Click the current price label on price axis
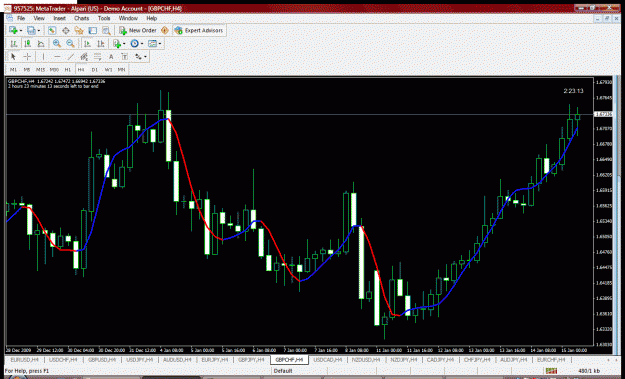Image resolution: width=625 pixels, height=379 pixels. pyautogui.click(x=603, y=114)
